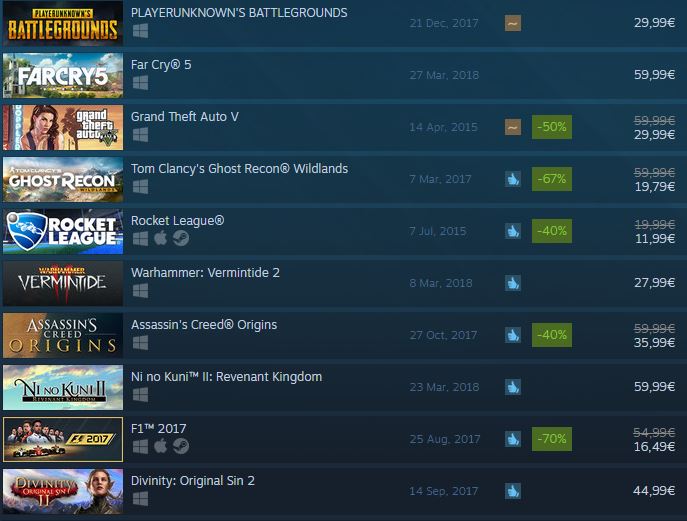687x521 pixels.
Task: Open the Divinity: Original Sin 2 title link
Action: coord(193,481)
